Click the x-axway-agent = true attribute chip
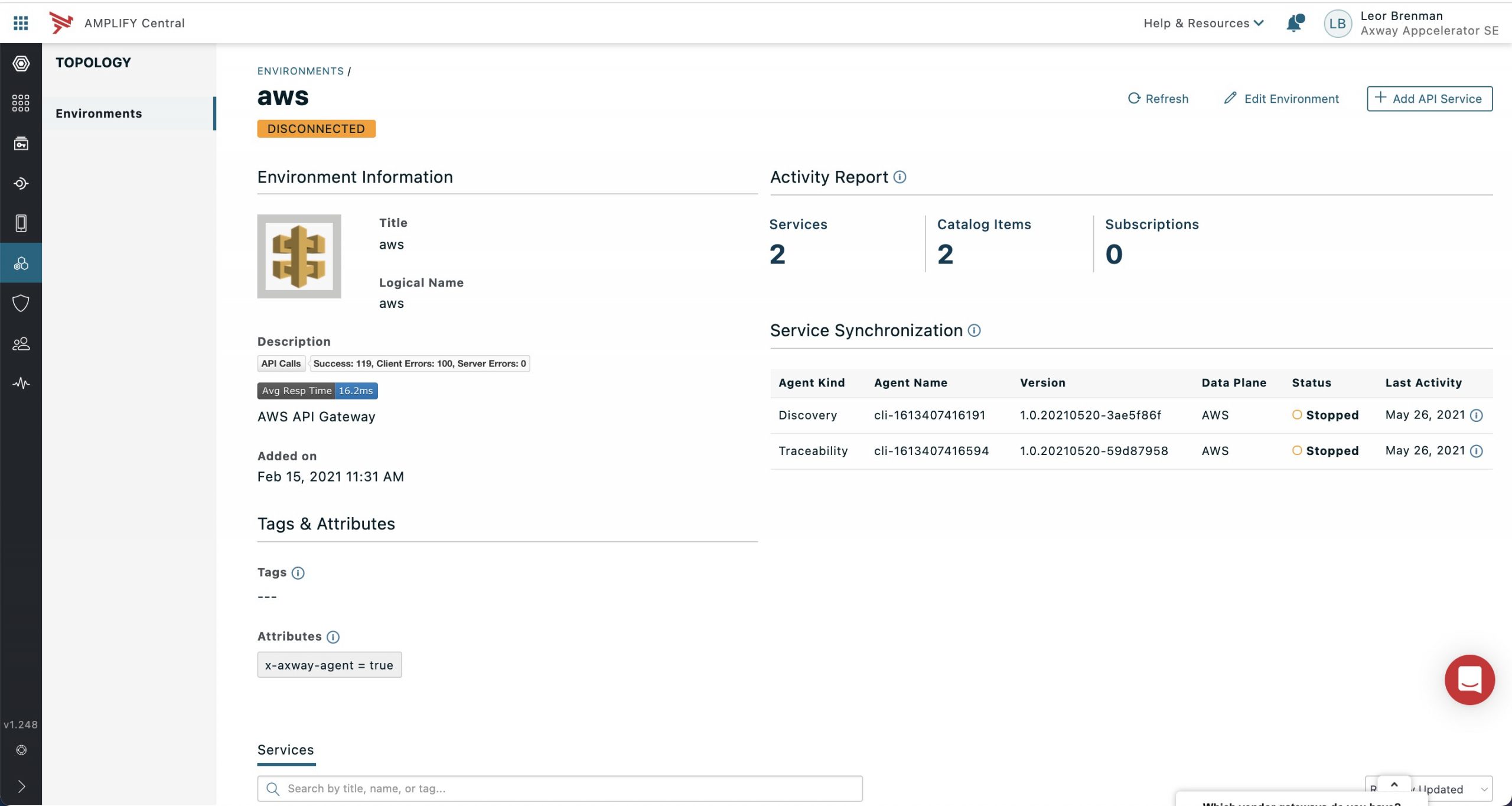The height and width of the screenshot is (806, 1512). pos(330,665)
